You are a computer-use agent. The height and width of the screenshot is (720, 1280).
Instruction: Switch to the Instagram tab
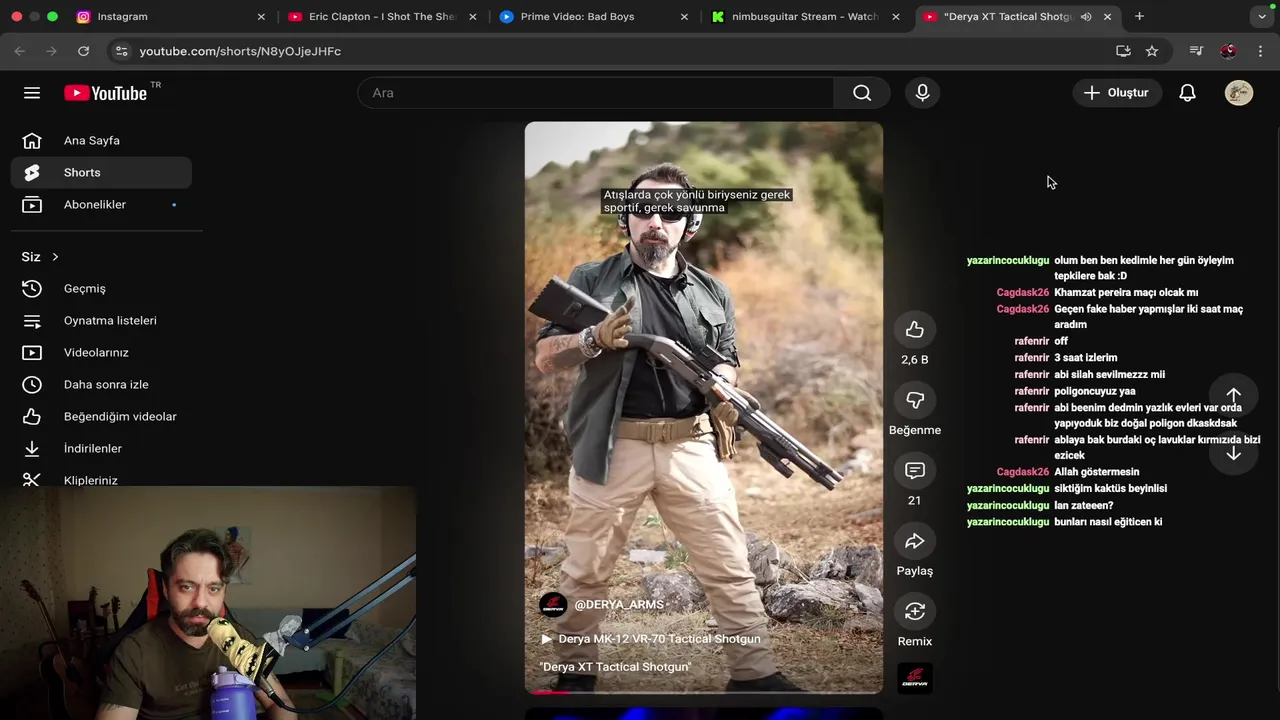coord(171,17)
